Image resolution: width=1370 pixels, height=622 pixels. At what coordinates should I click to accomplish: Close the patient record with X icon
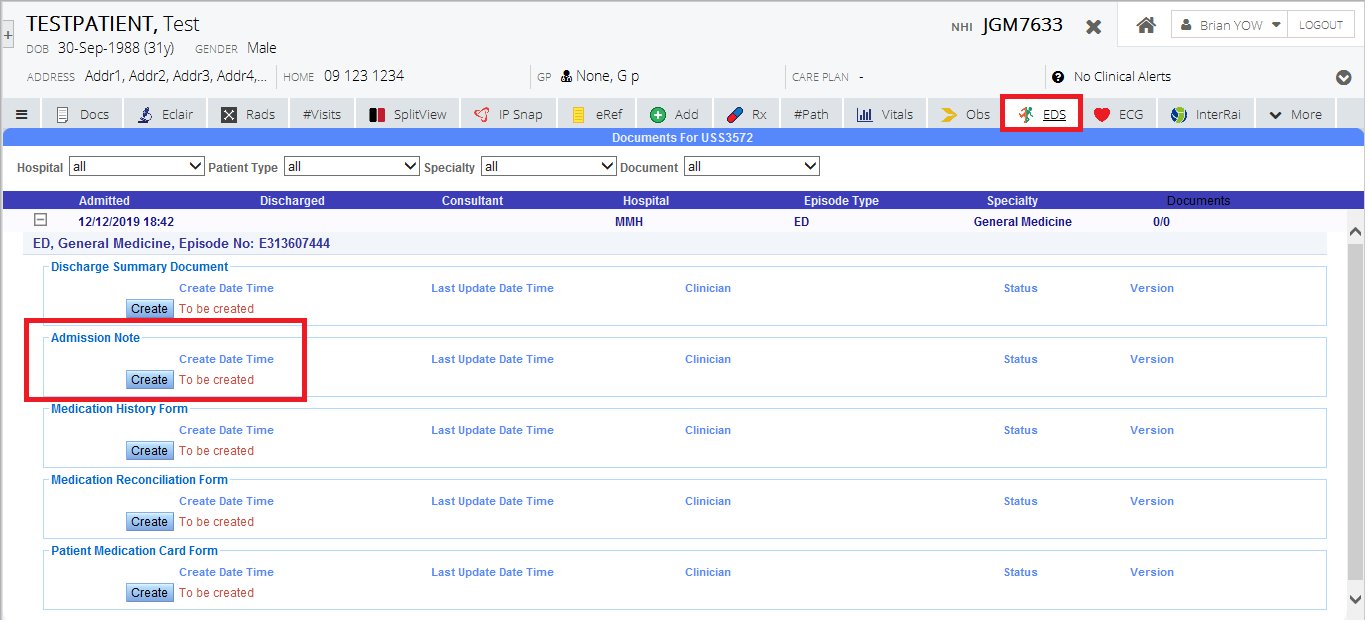(1094, 27)
